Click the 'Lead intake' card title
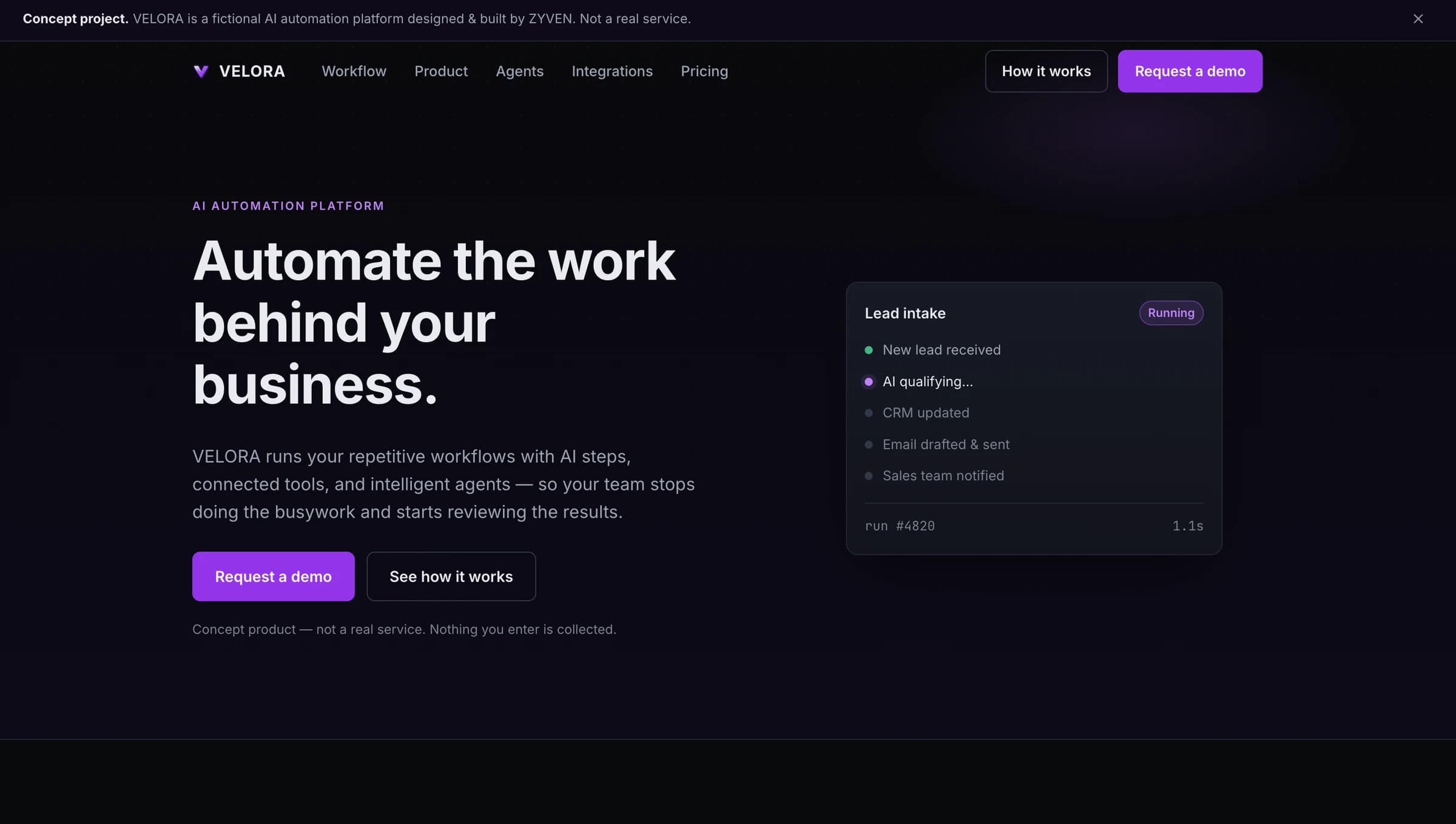The width and height of the screenshot is (1456, 824). pos(905,313)
